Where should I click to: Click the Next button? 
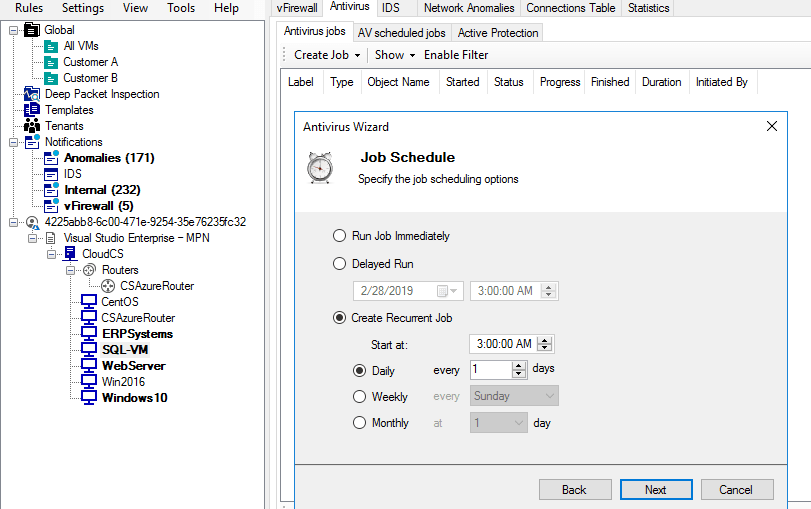coord(656,489)
